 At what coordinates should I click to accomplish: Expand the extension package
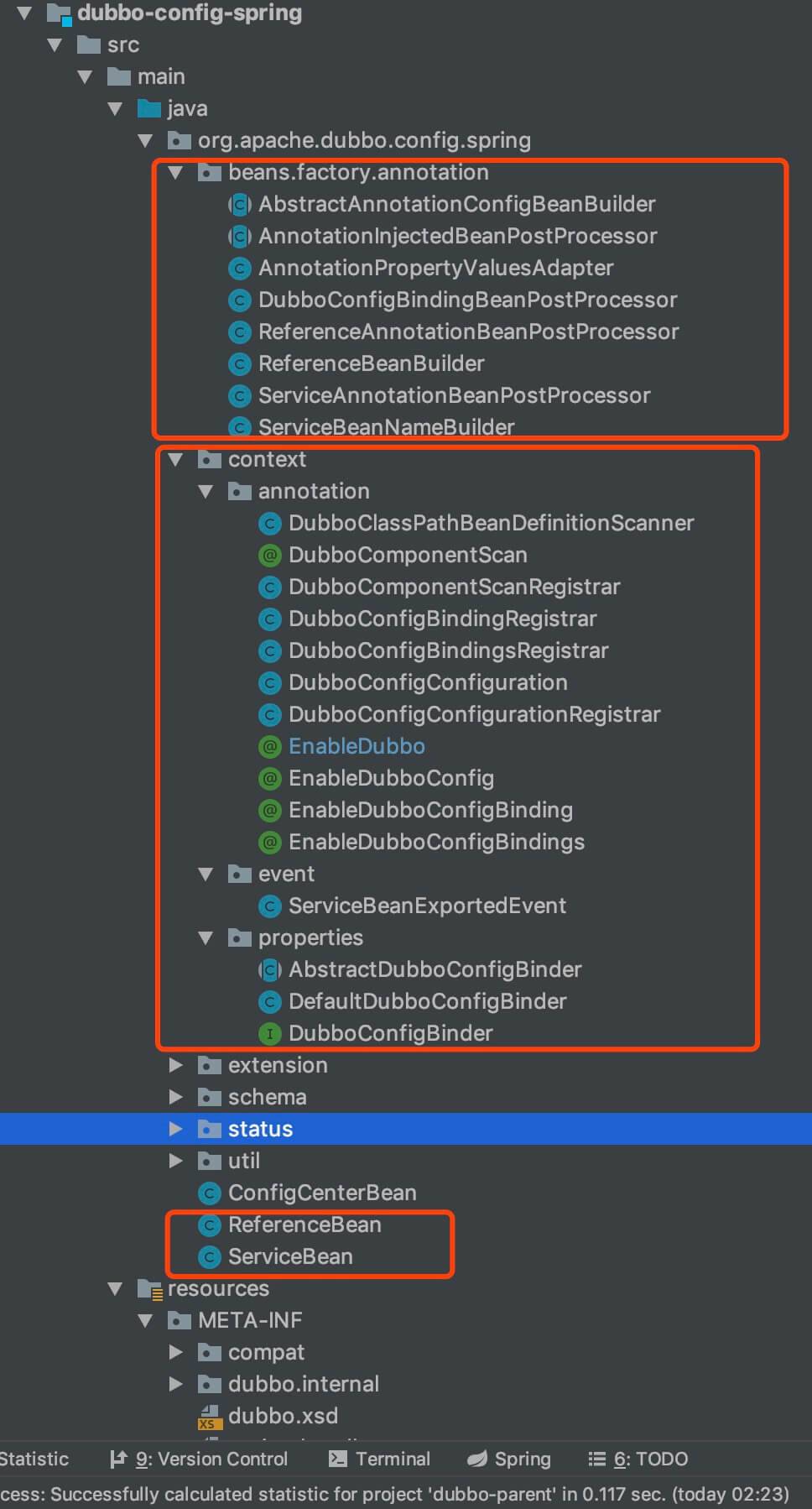(175, 1065)
